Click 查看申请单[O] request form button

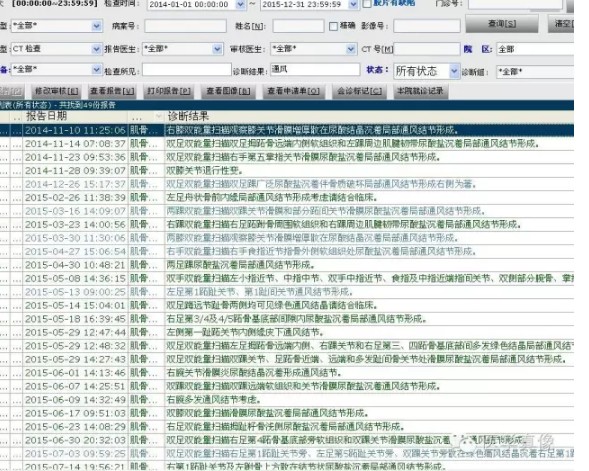(x=293, y=91)
